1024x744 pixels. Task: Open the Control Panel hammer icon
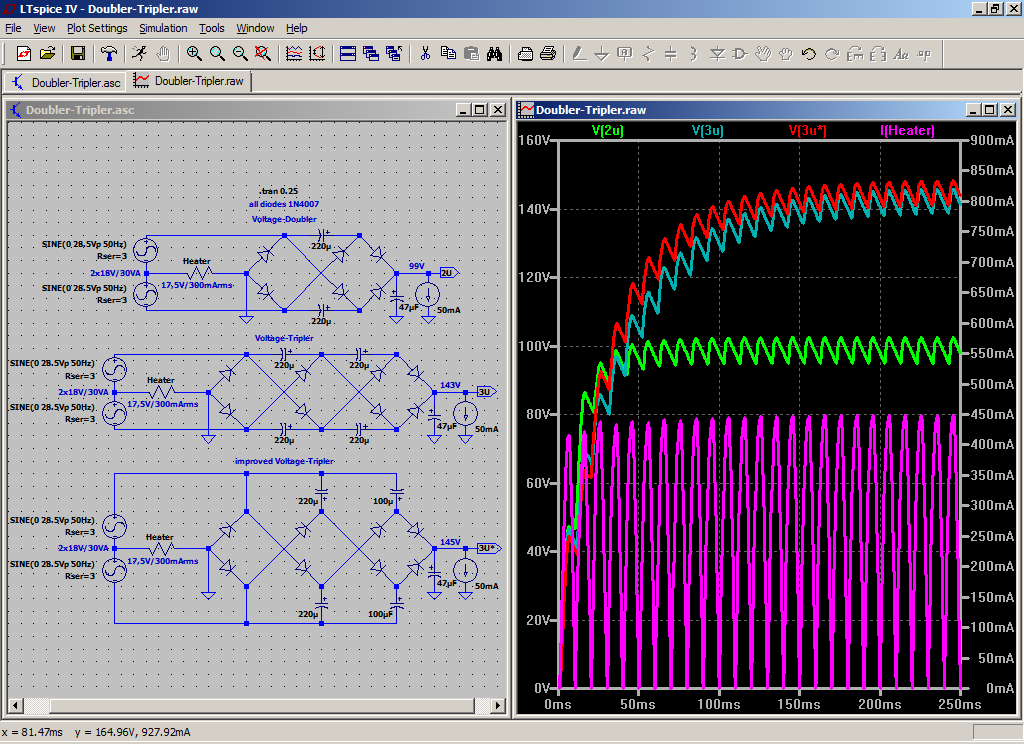109,53
